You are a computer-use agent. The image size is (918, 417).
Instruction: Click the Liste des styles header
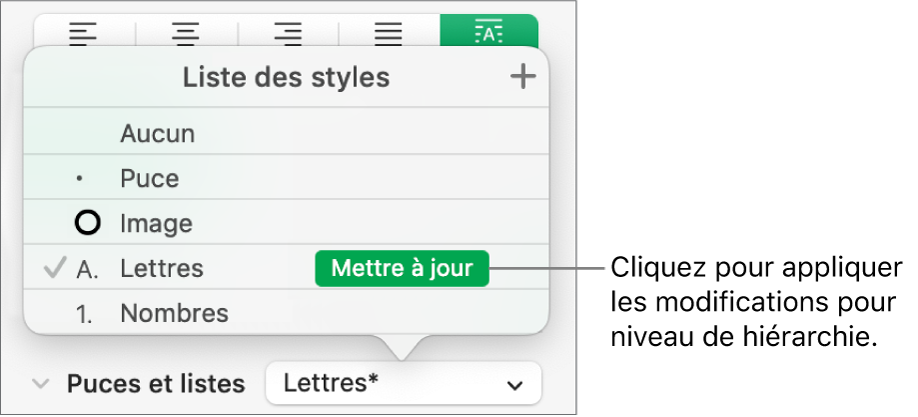point(286,78)
